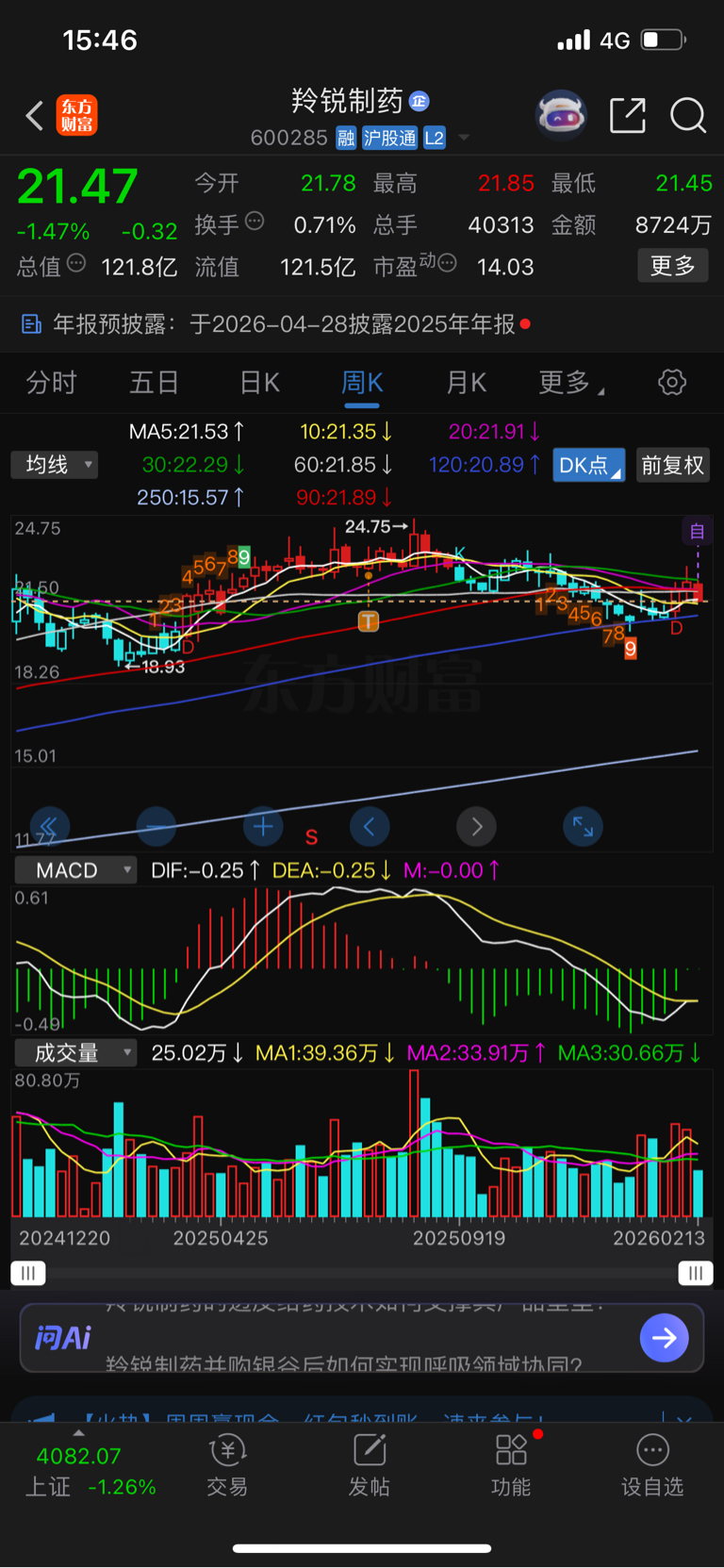This screenshot has width=724, height=1568.
Task: Tap the 总值 info smiley icon
Action: (x=76, y=263)
